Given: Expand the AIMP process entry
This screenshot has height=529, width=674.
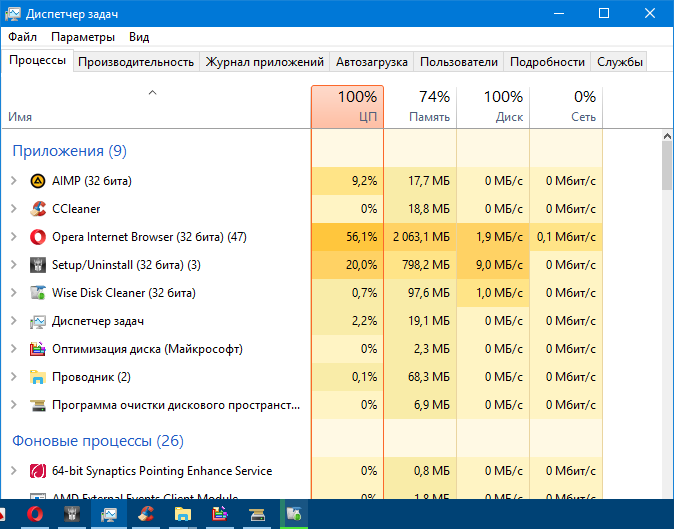Looking at the screenshot, I should [x=13, y=181].
